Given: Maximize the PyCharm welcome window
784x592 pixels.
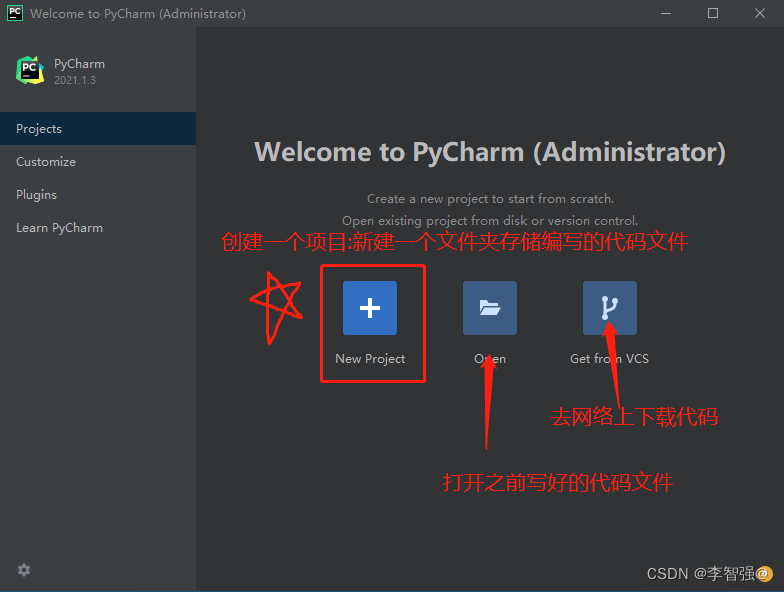Looking at the screenshot, I should [x=713, y=14].
